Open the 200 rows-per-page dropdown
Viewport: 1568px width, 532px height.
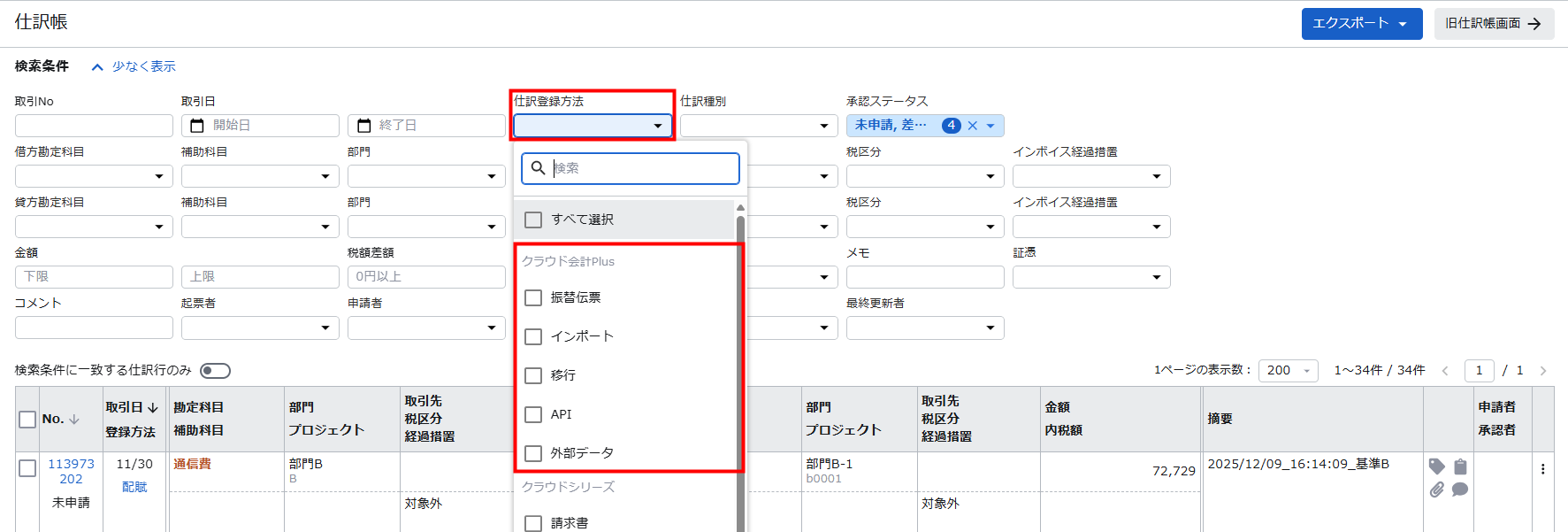pyautogui.click(x=1289, y=371)
